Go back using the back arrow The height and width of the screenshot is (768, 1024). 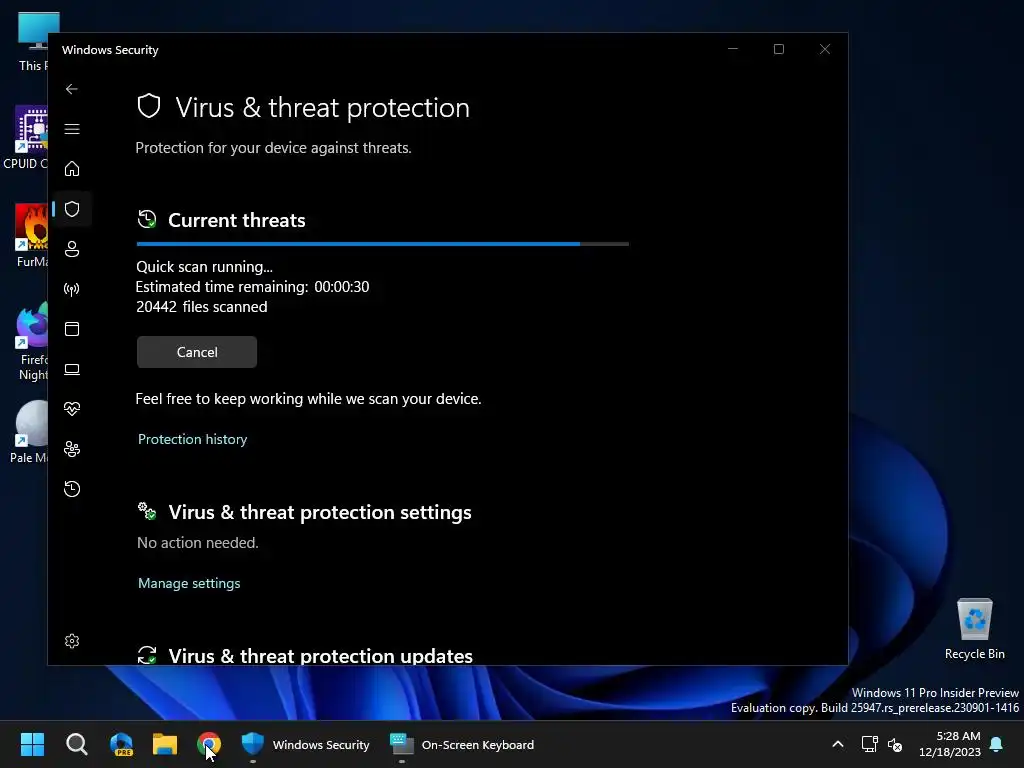[x=72, y=89]
